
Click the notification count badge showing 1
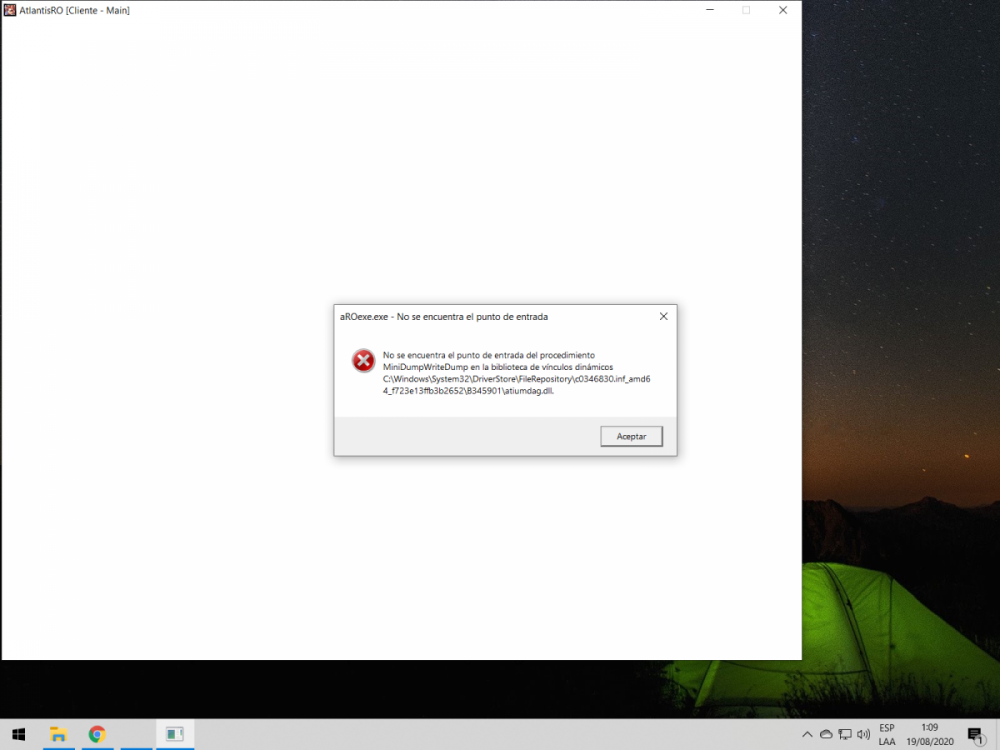point(983,741)
